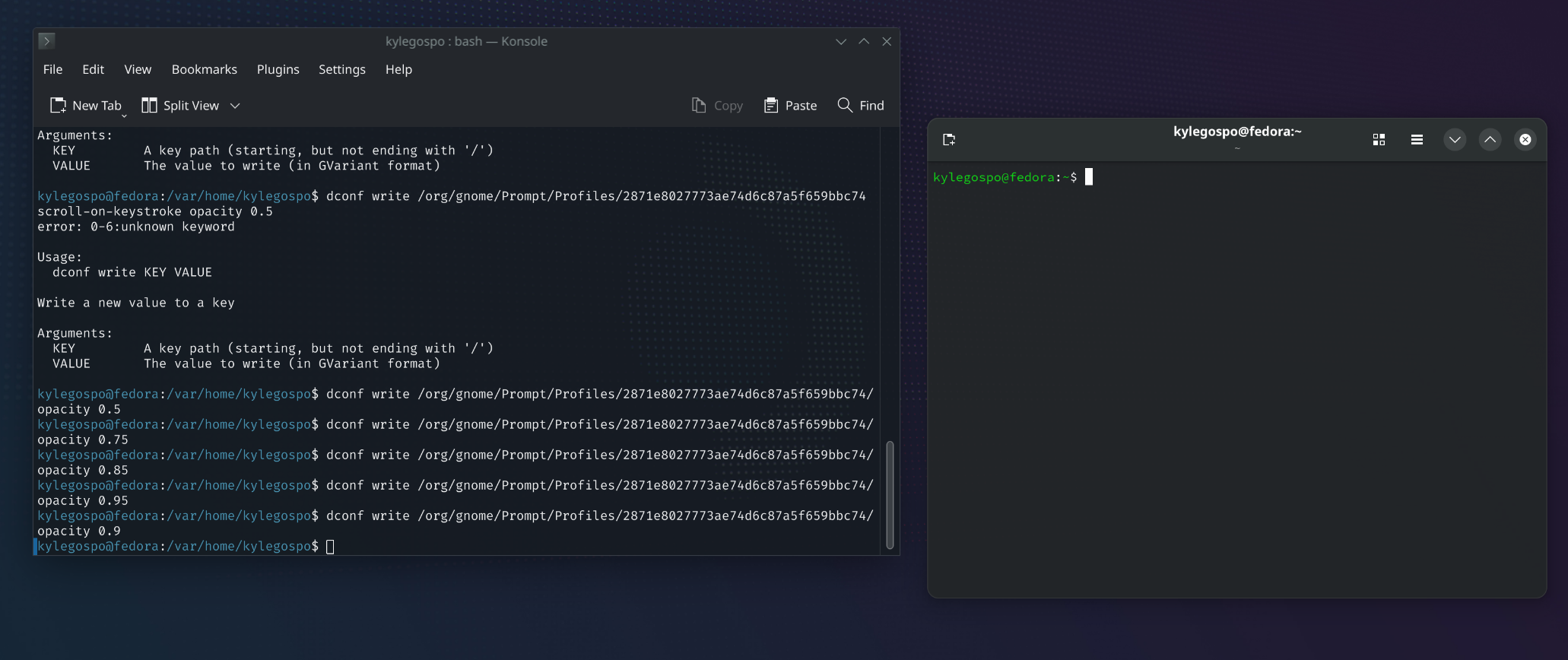Click Find in the Konsole toolbar
Screen dimensions: 1568x660
(x=861, y=106)
